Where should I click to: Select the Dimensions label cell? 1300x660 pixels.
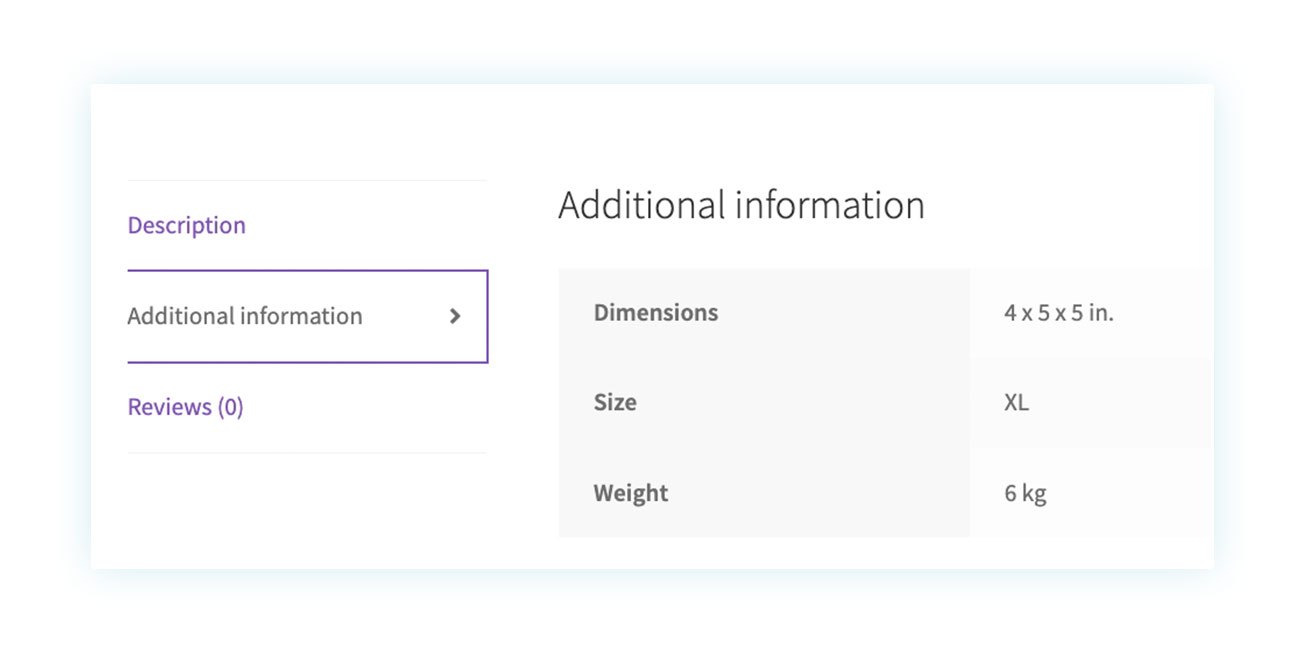pos(764,313)
